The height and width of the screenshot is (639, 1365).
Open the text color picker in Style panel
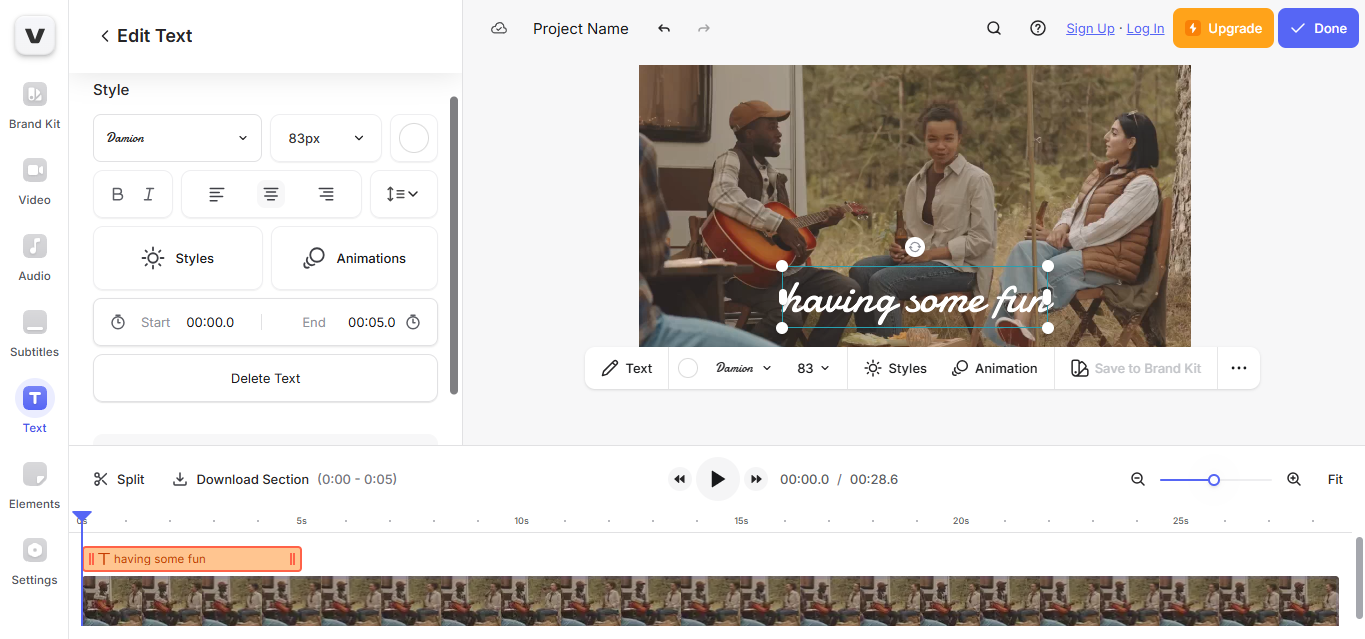[x=414, y=138]
